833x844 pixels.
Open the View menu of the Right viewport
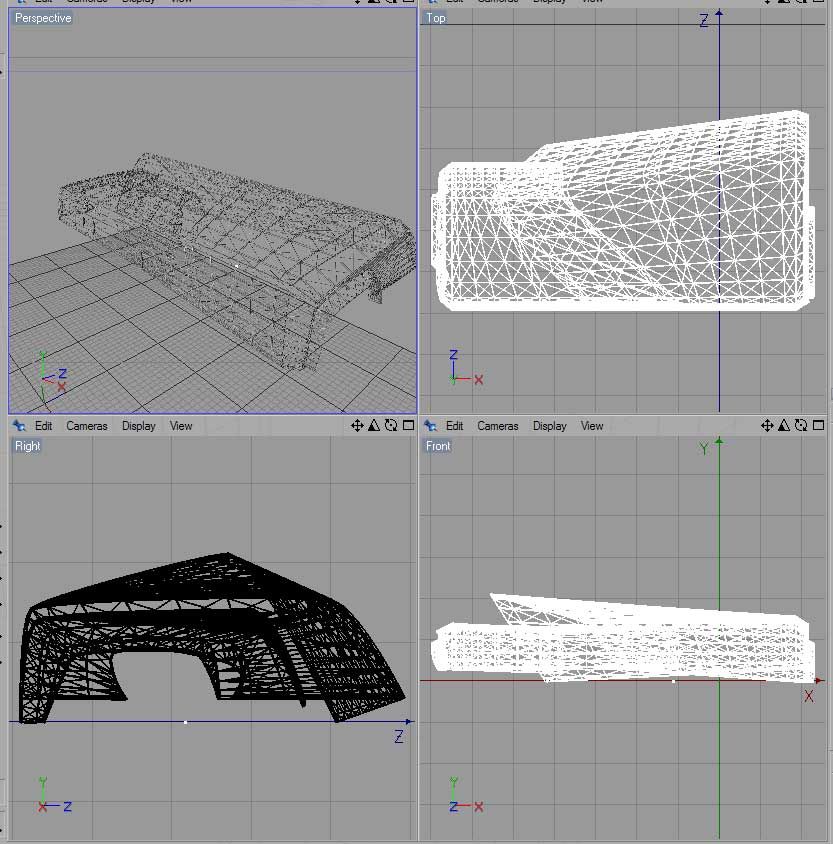(181, 426)
